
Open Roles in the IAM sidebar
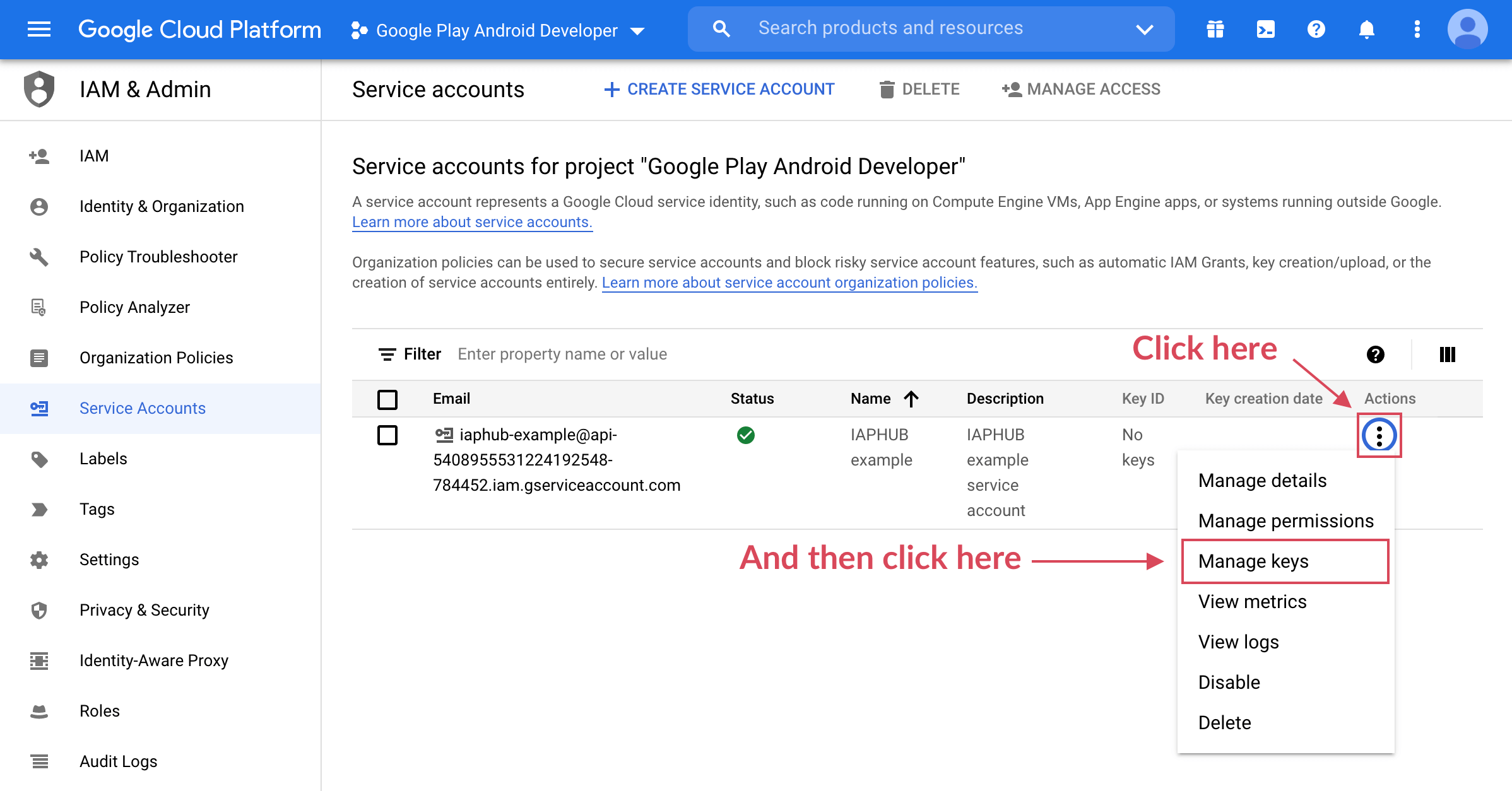(99, 711)
